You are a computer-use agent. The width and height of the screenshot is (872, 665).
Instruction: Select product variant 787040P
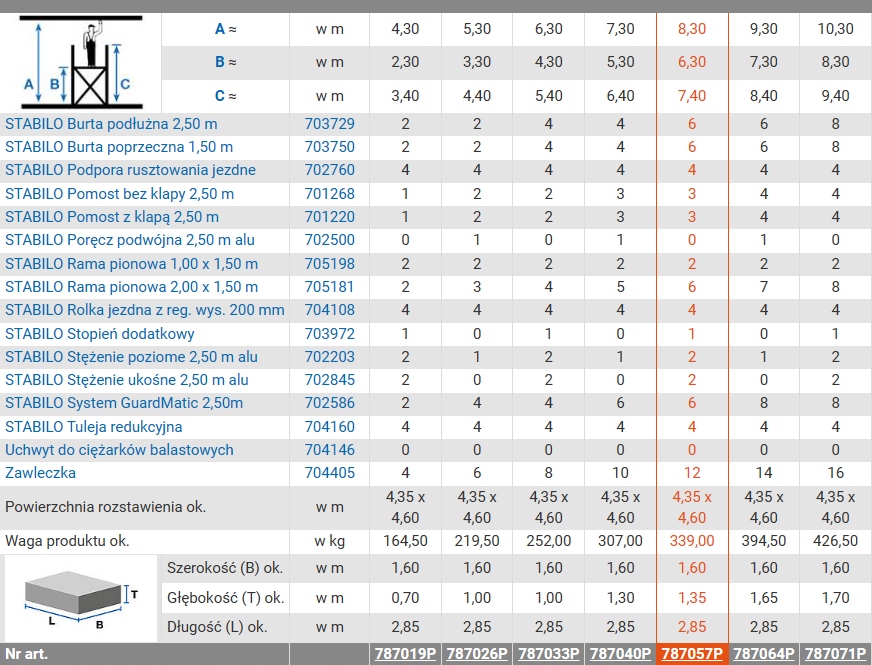(621, 654)
